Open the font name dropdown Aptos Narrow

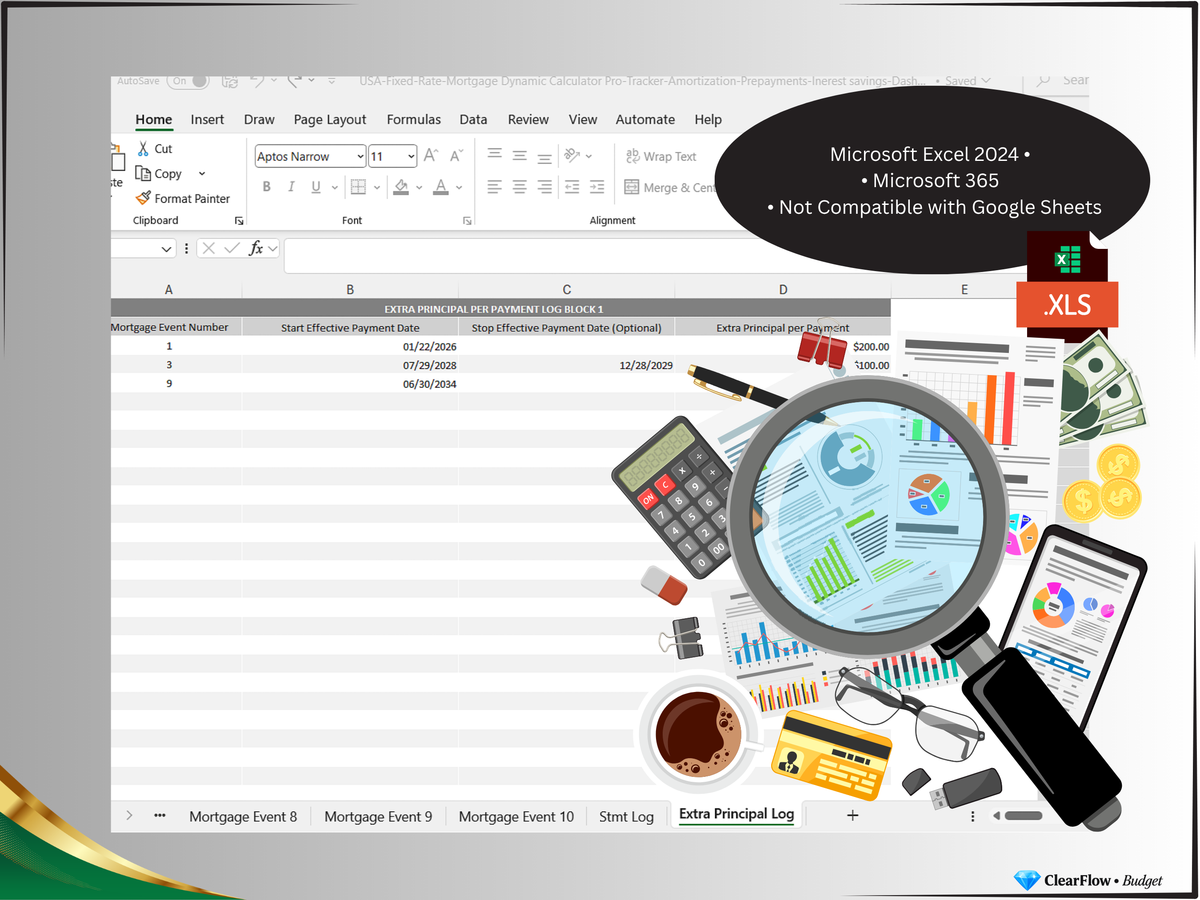(360, 156)
